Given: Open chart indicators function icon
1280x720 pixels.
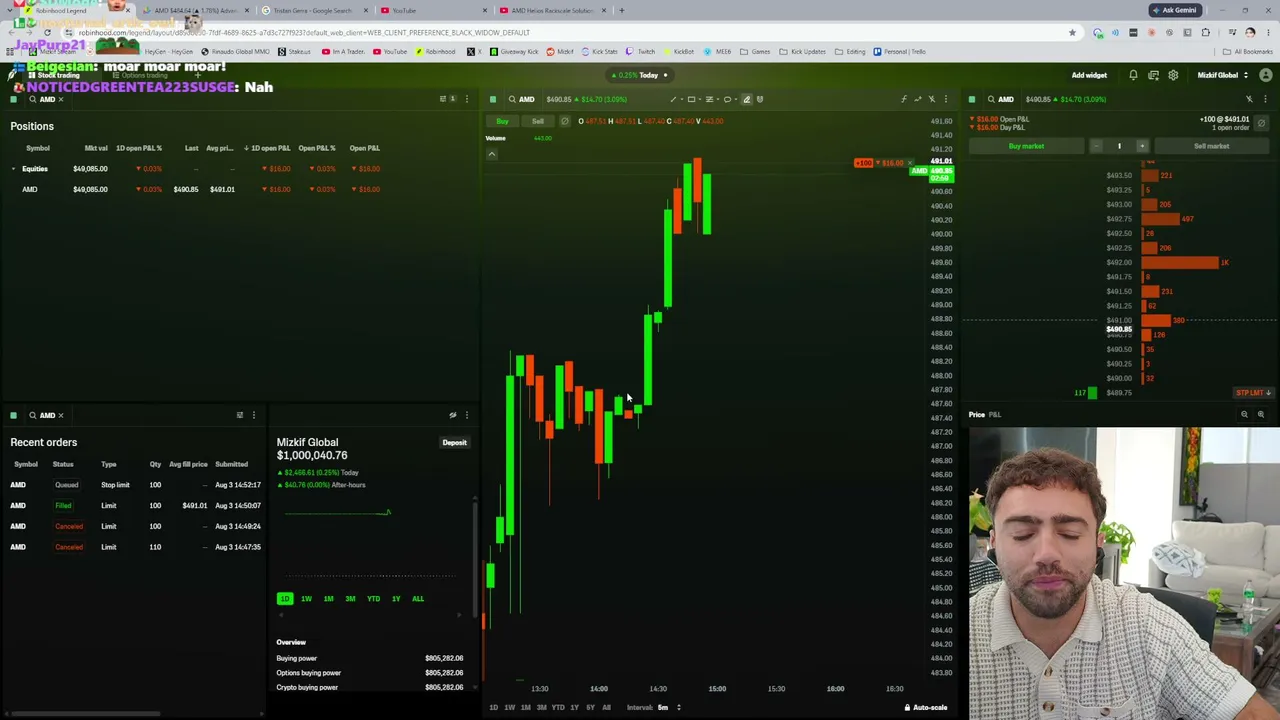Looking at the screenshot, I should (904, 99).
